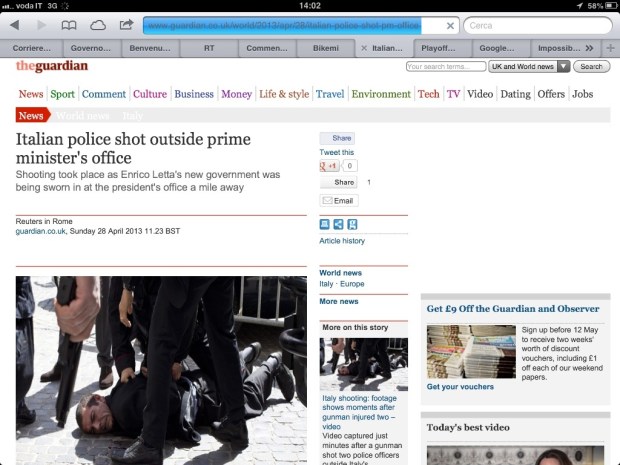Click the Email envelope button

click(339, 201)
